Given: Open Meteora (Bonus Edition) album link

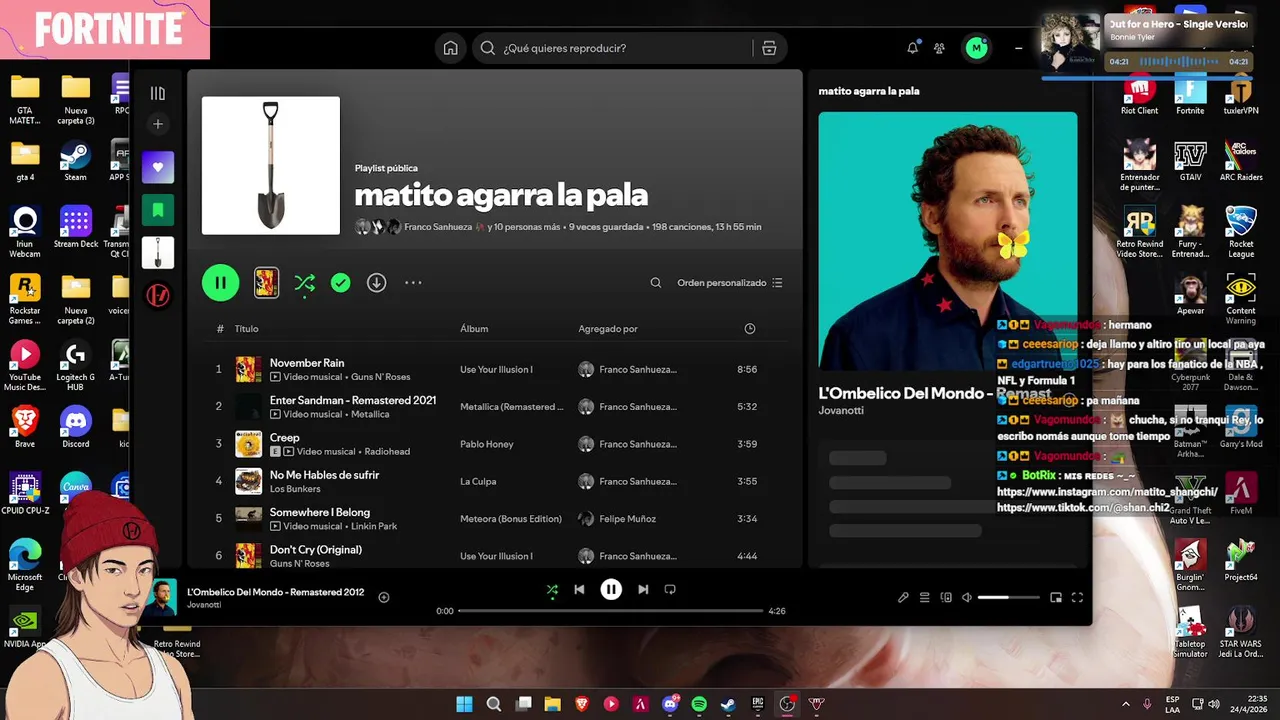Looking at the screenshot, I should point(511,519).
